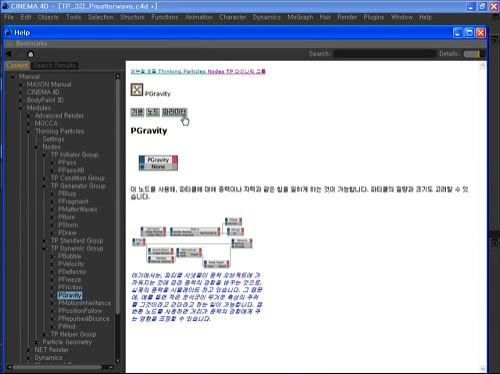Open the PWind help topic

pyautogui.click(x=67, y=326)
